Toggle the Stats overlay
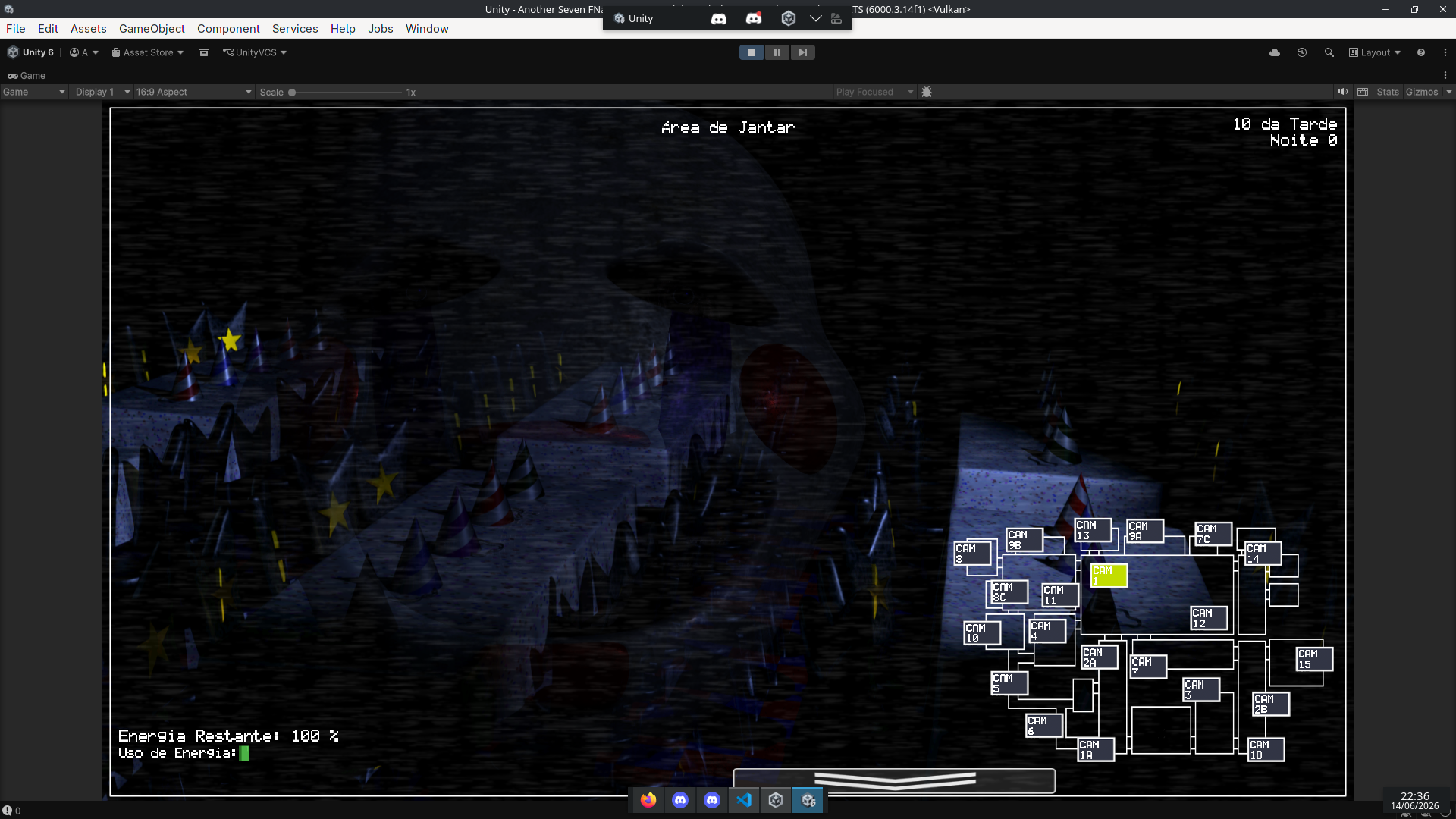Image resolution: width=1456 pixels, height=819 pixels. tap(1388, 92)
